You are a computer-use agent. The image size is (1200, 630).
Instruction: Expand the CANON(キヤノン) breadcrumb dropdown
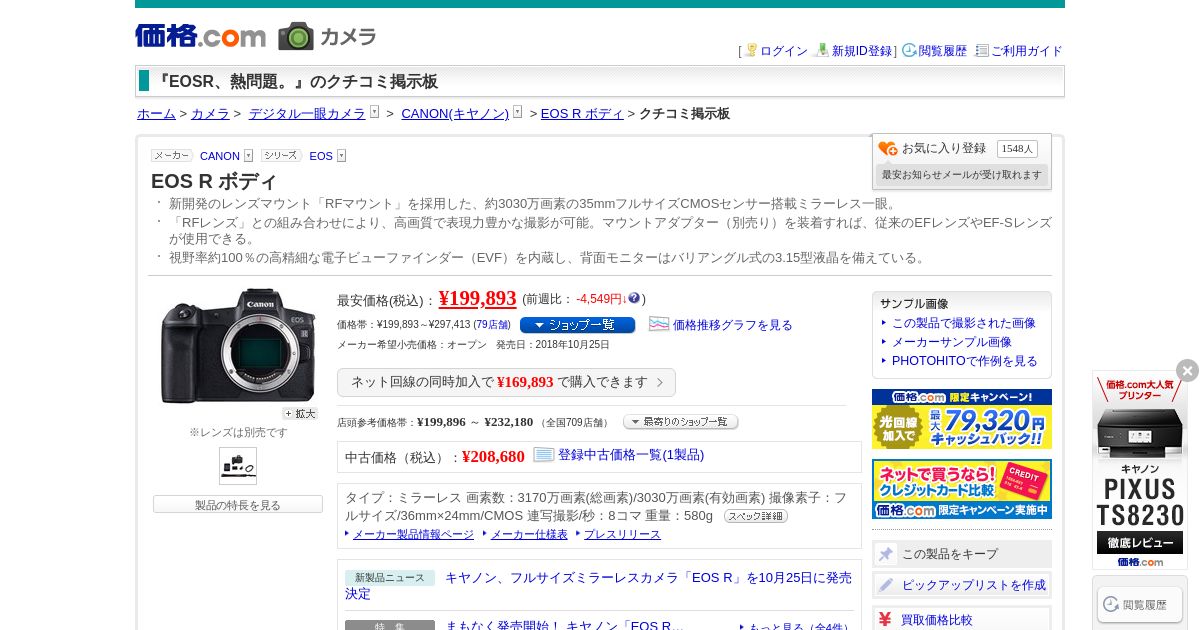click(x=517, y=112)
